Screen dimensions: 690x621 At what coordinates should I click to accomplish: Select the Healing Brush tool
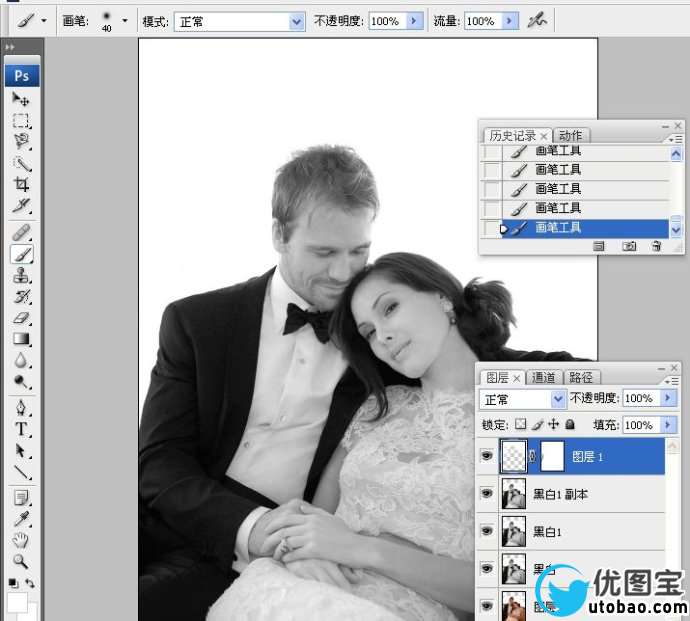click(21, 233)
